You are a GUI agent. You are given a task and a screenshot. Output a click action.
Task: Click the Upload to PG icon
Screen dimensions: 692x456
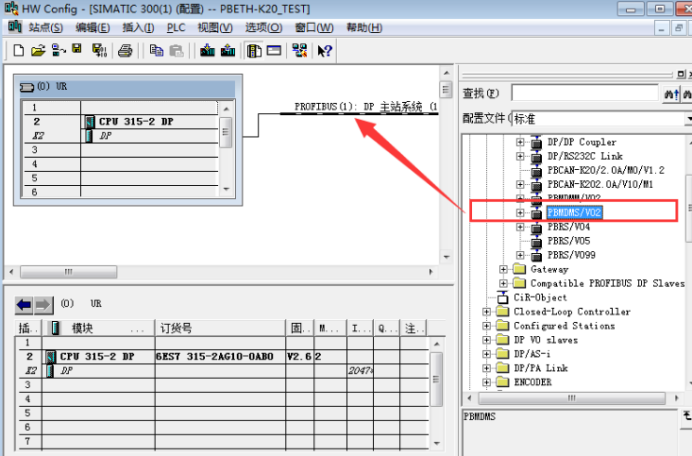228,50
